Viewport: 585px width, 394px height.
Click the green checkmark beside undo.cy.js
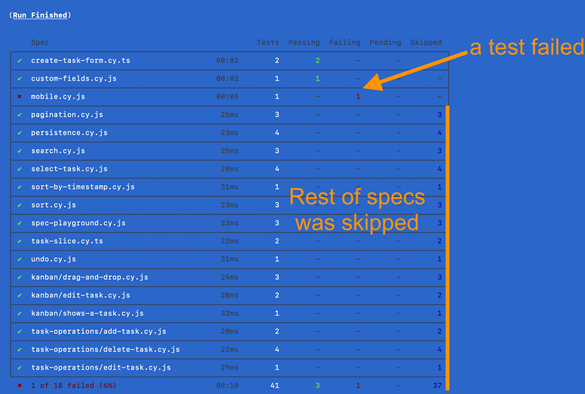click(x=19, y=259)
